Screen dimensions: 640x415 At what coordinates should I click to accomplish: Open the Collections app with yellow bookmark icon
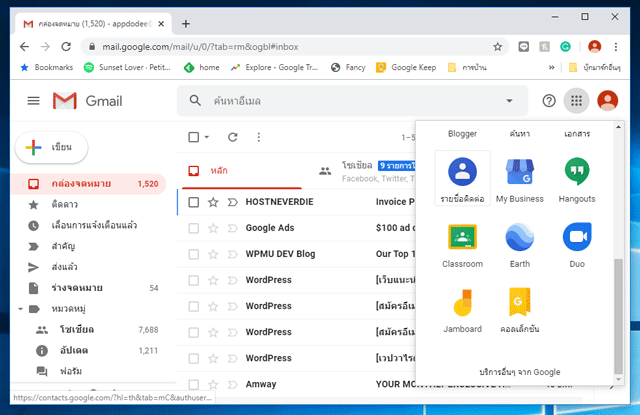click(520, 309)
